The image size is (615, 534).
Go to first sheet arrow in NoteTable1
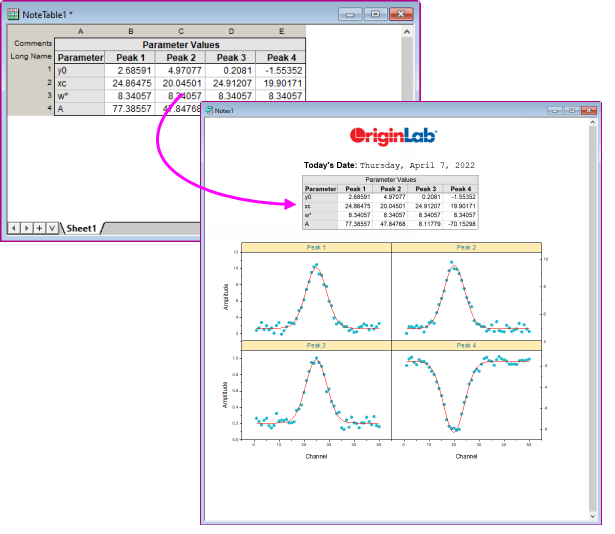[14, 228]
